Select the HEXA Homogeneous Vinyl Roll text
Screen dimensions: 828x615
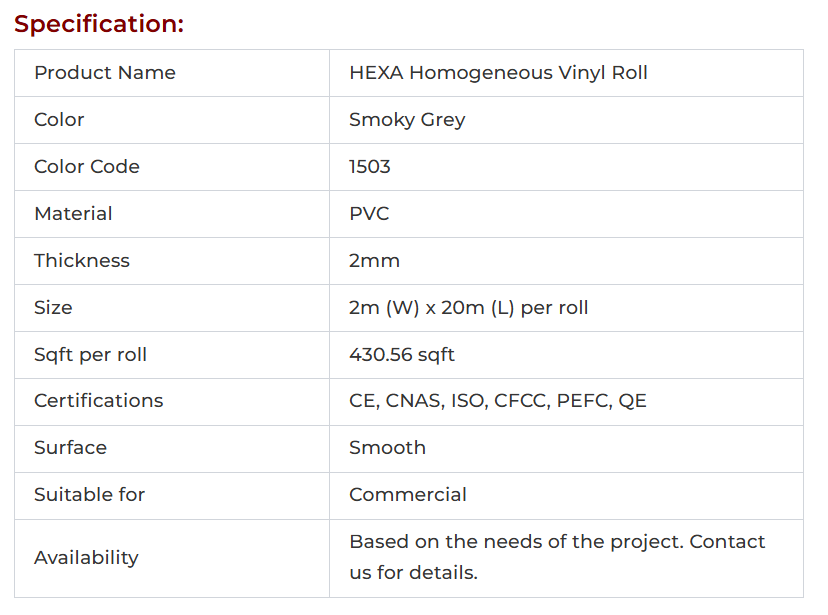click(498, 73)
